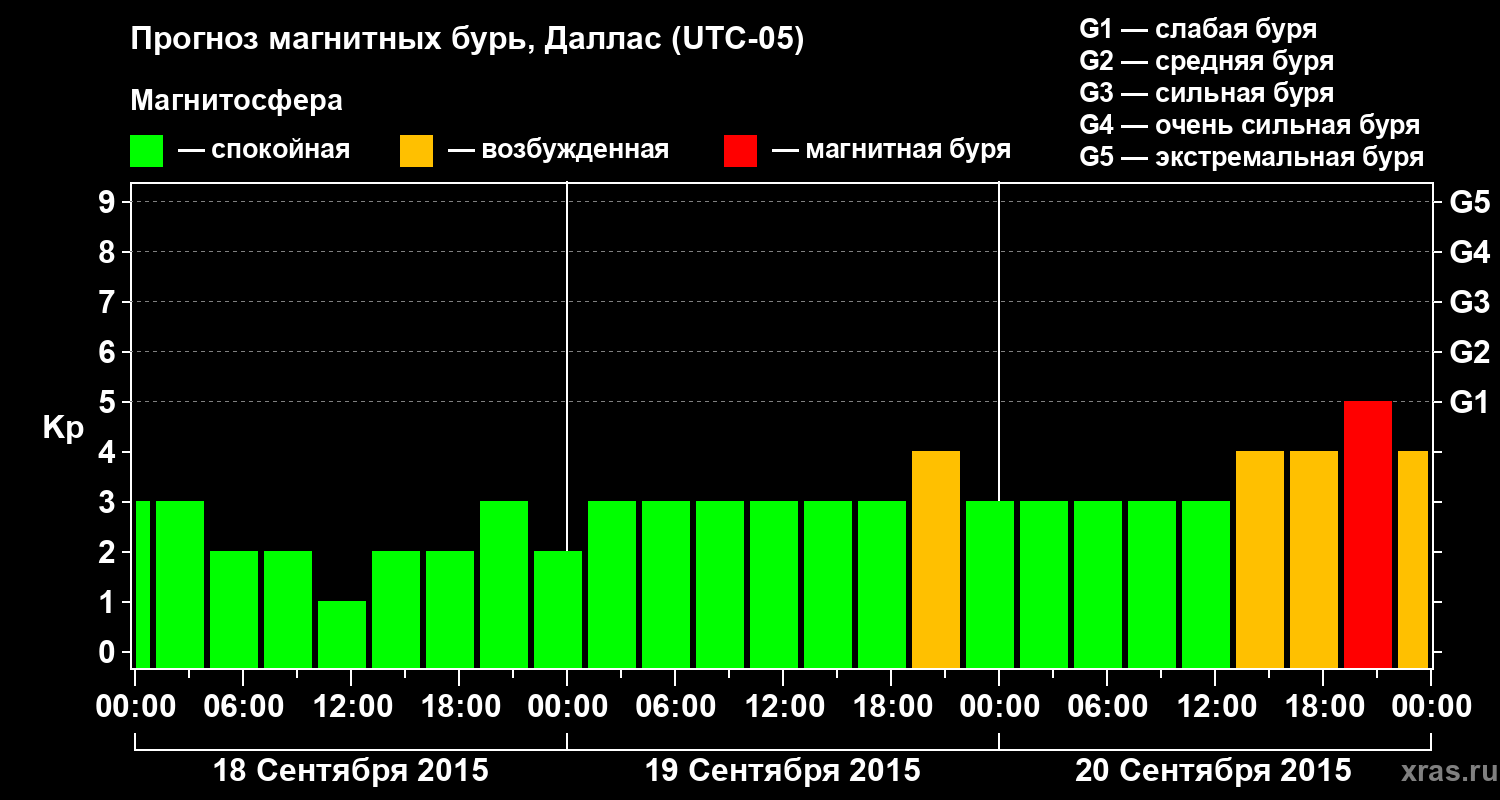Click the '18:00' time label of 20 September
This screenshot has width=1500, height=800.
1323,707
